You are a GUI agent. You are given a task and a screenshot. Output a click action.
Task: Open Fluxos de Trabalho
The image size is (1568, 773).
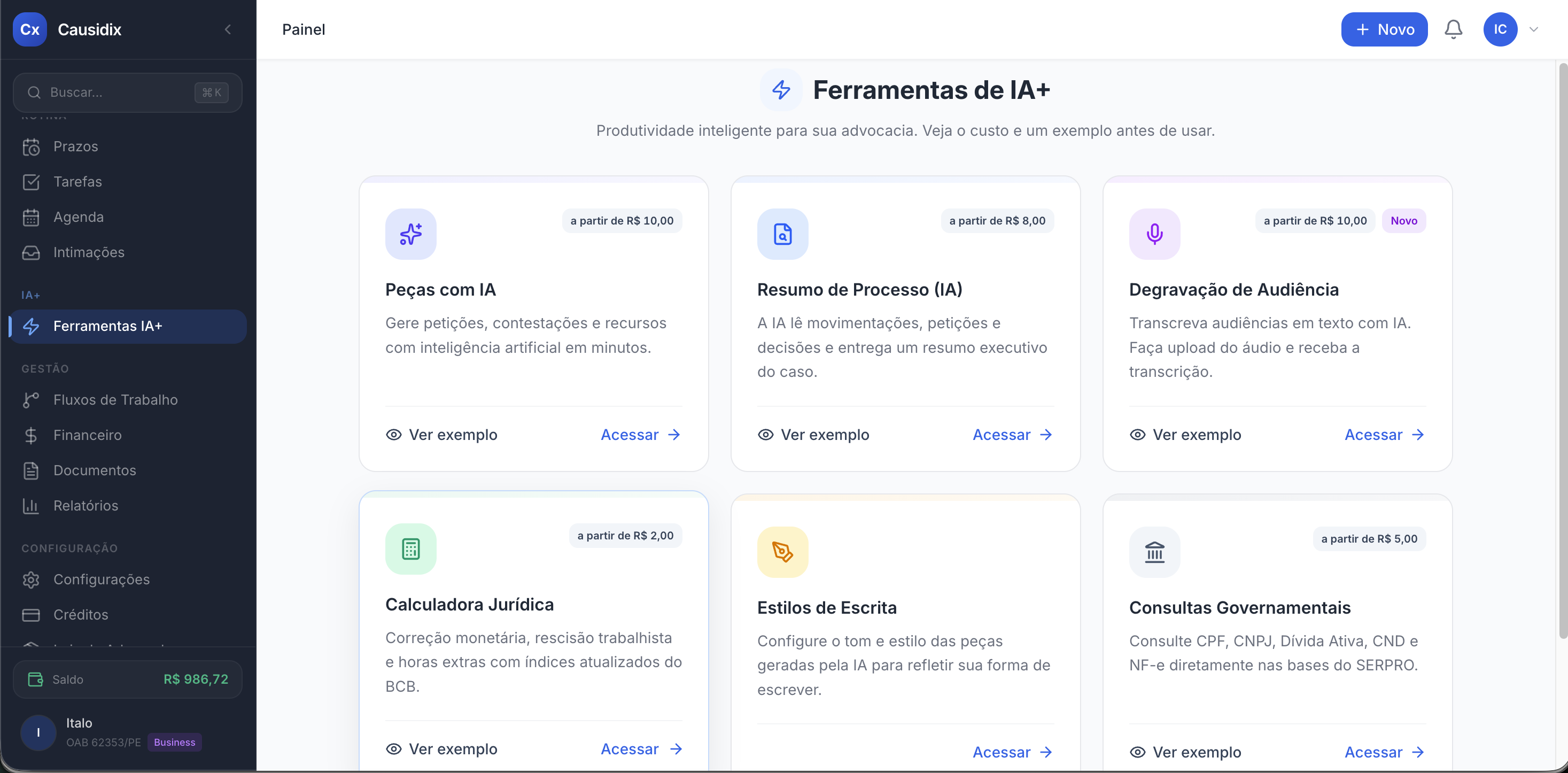[128, 400]
